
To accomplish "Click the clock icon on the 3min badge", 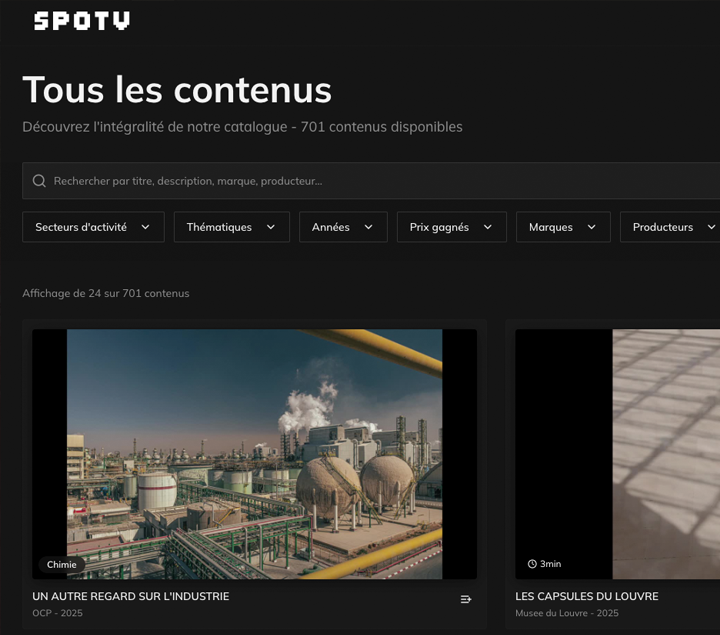I will 532,564.
